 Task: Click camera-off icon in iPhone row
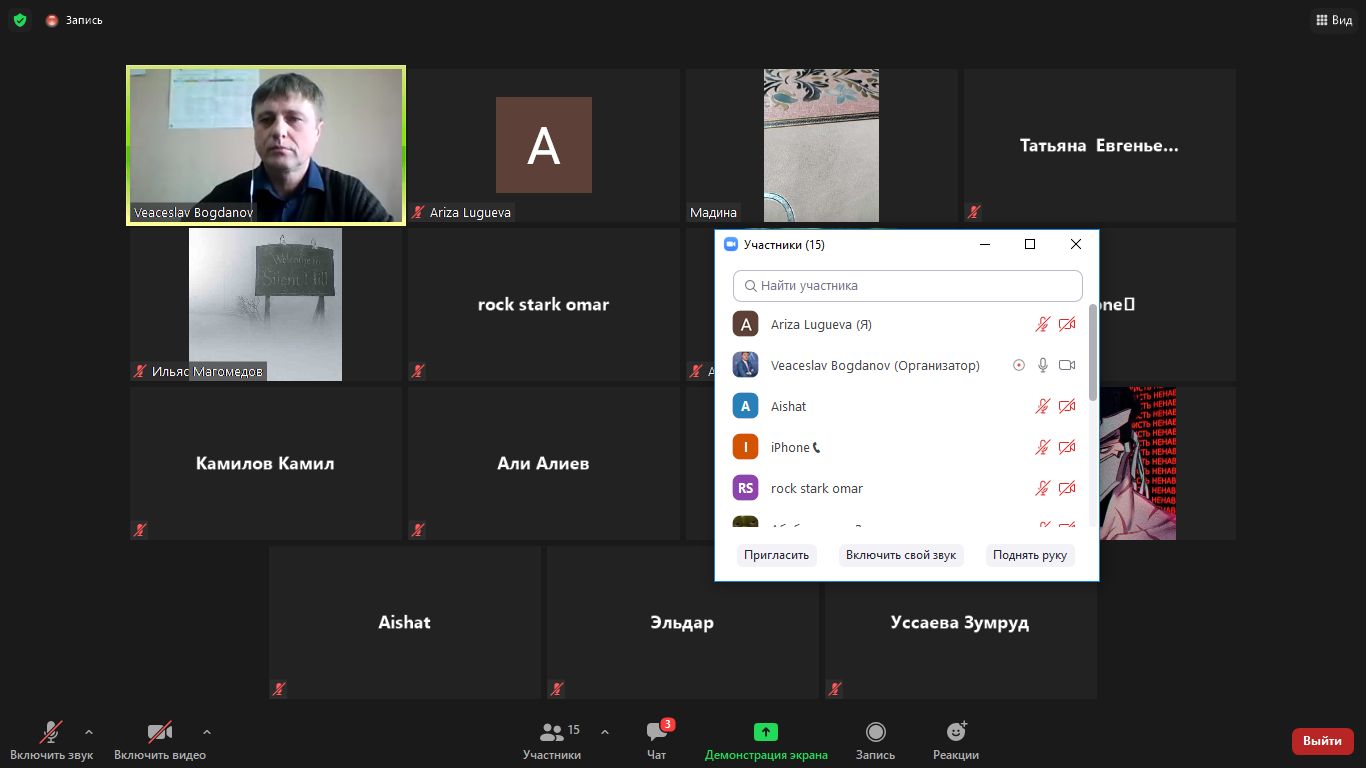[1067, 447]
